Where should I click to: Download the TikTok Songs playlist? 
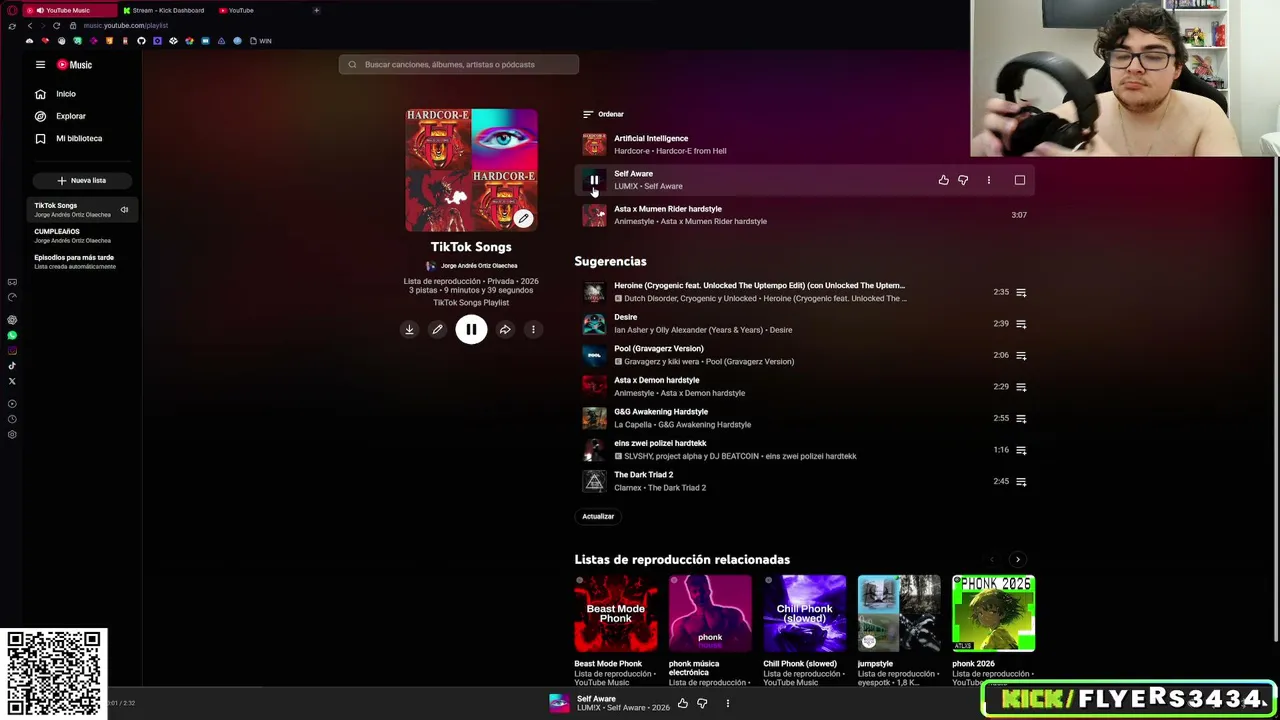tap(409, 330)
